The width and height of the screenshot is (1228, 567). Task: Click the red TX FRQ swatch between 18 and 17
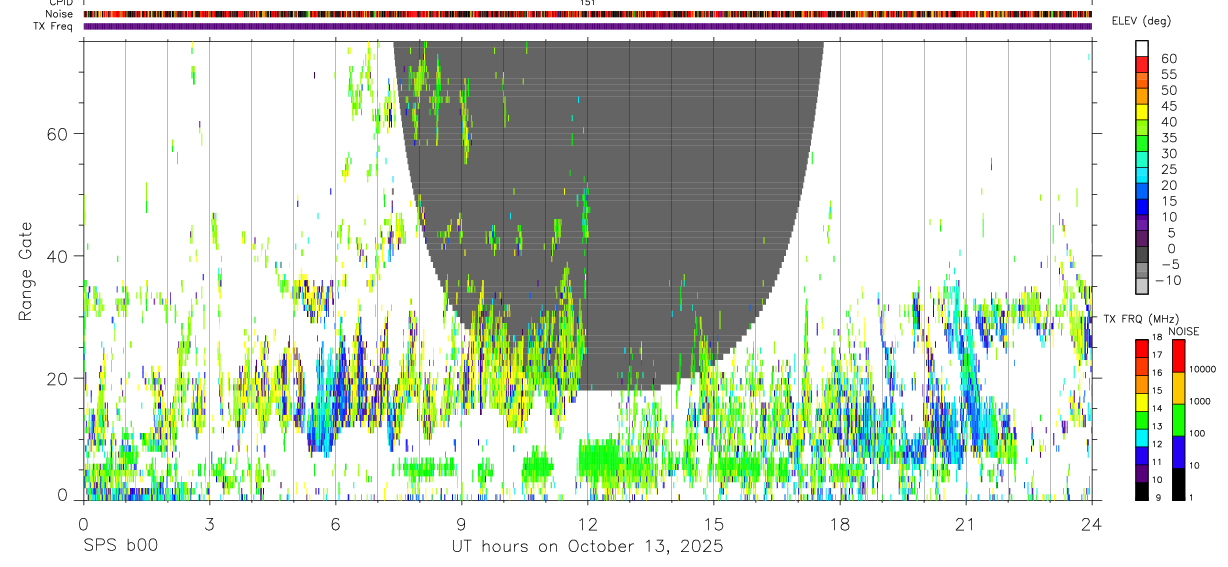(1142, 347)
